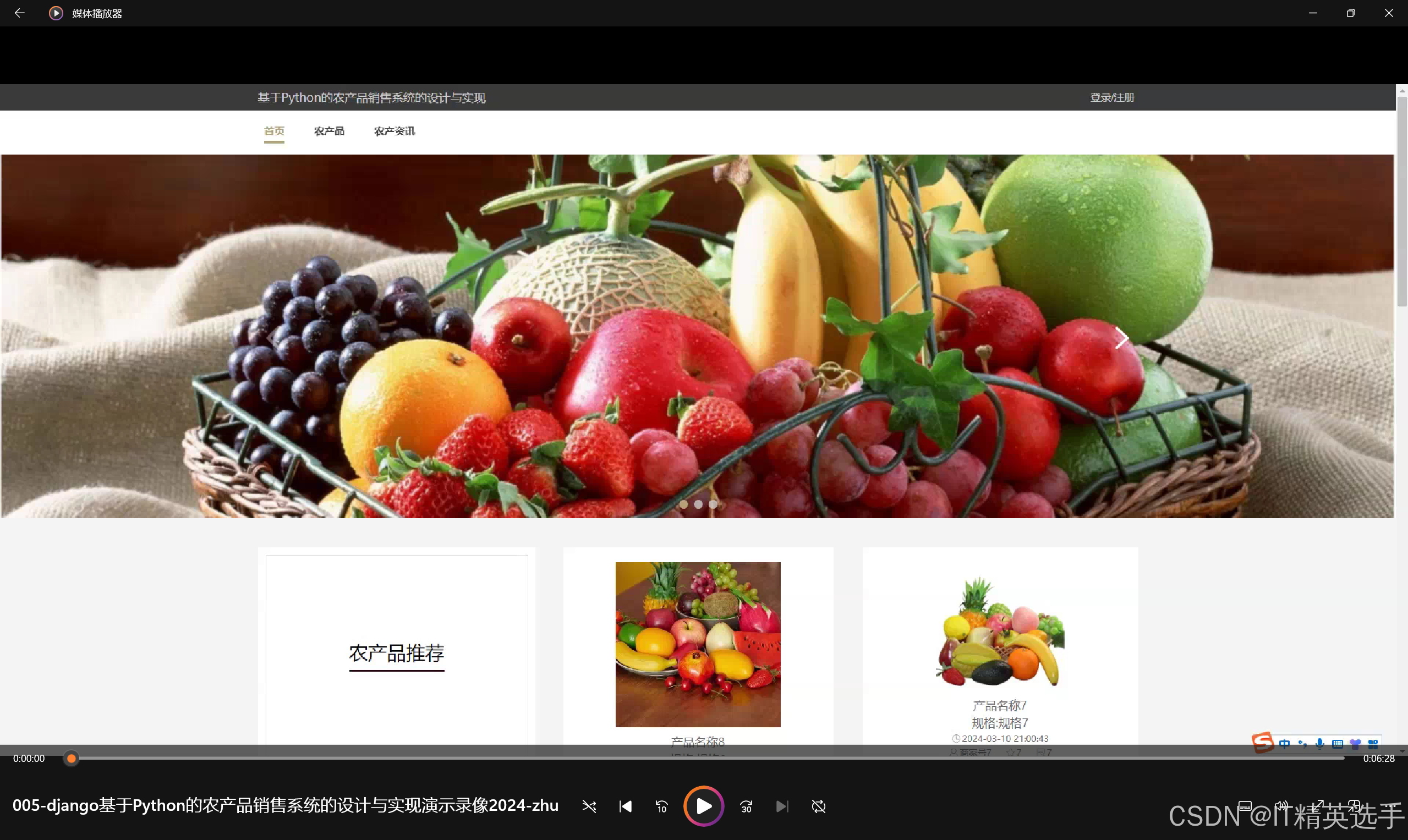The height and width of the screenshot is (840, 1408).
Task: Click the seek bar position thumb
Action: 71,758
